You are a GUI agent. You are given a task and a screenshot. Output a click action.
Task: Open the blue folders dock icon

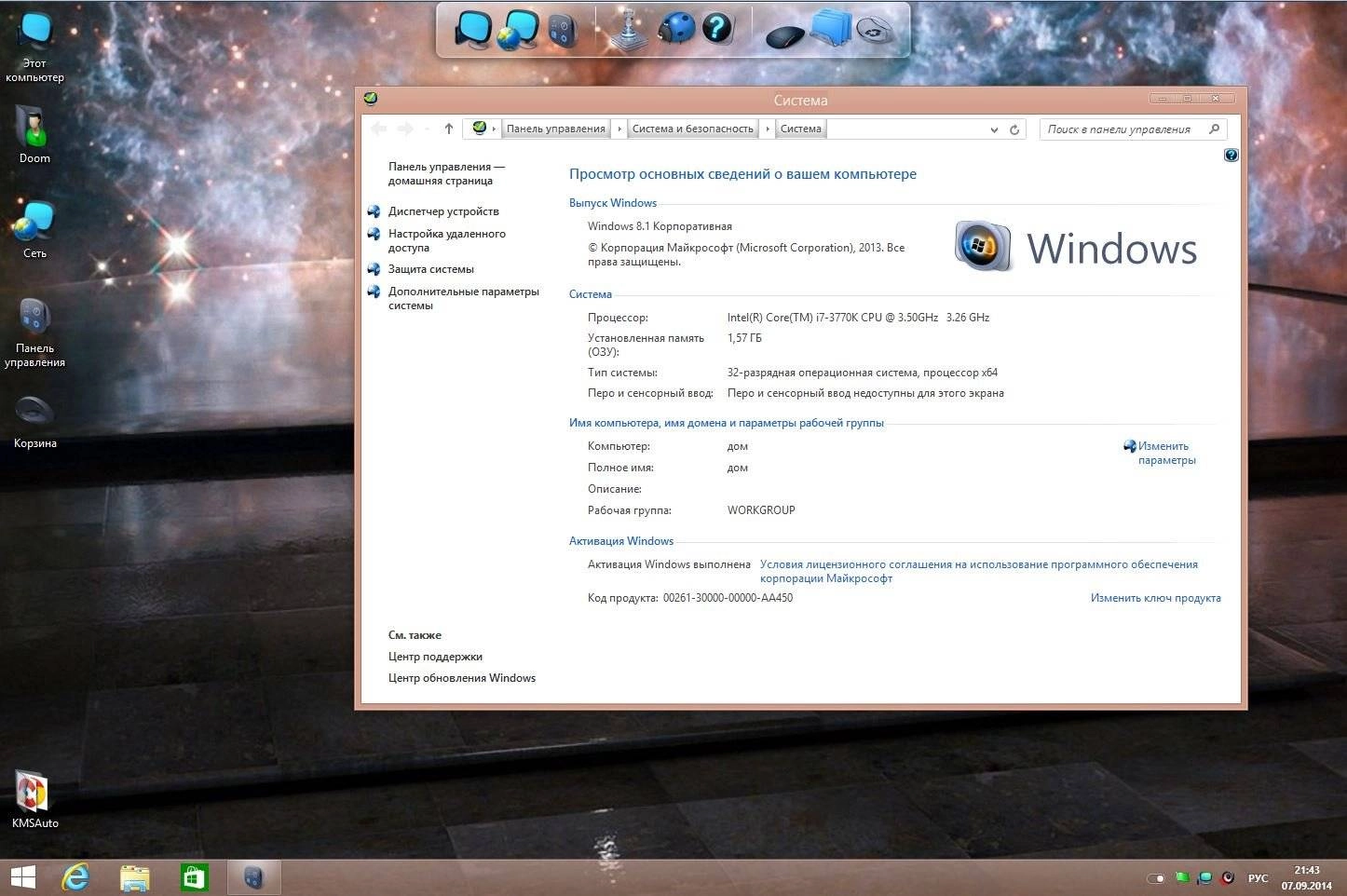tap(830, 29)
